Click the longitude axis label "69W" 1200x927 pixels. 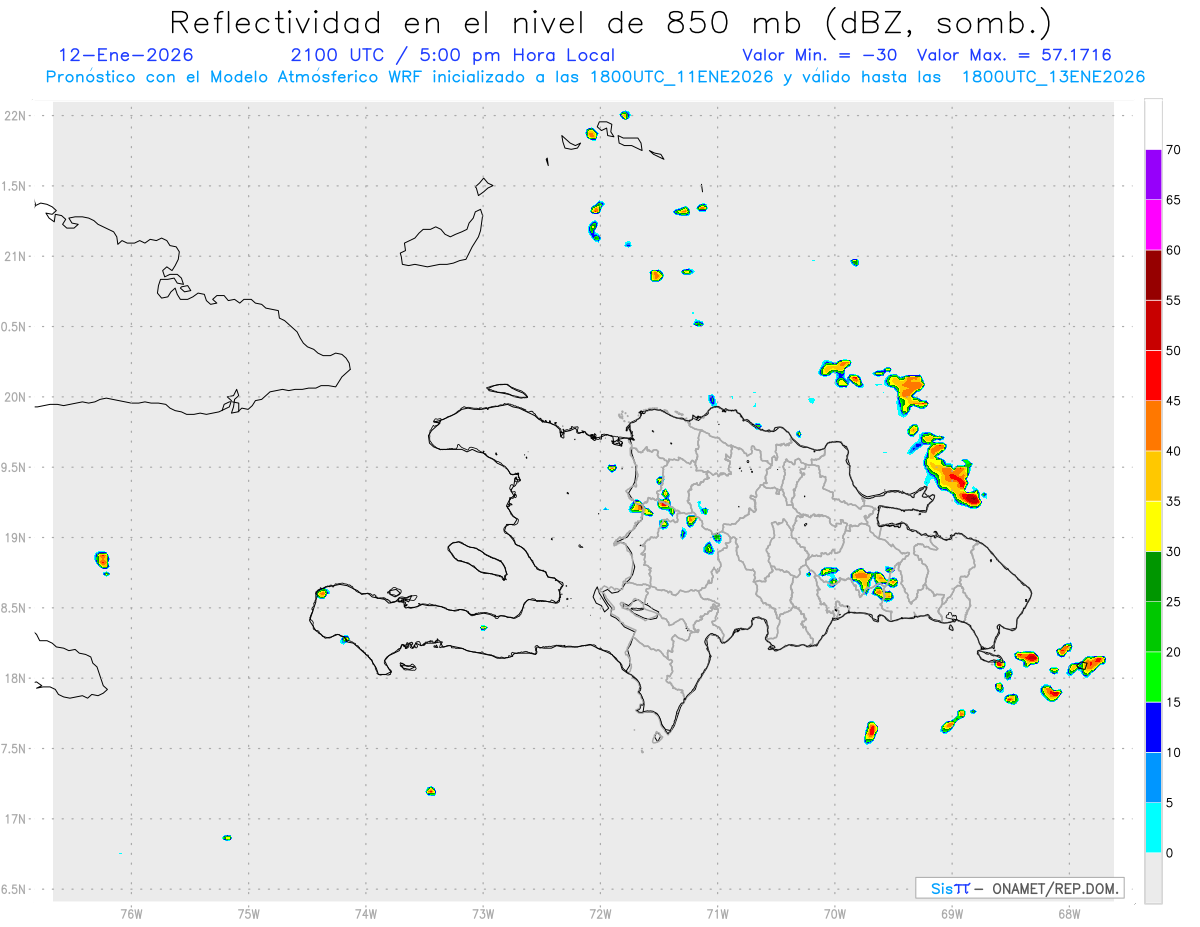[952, 913]
